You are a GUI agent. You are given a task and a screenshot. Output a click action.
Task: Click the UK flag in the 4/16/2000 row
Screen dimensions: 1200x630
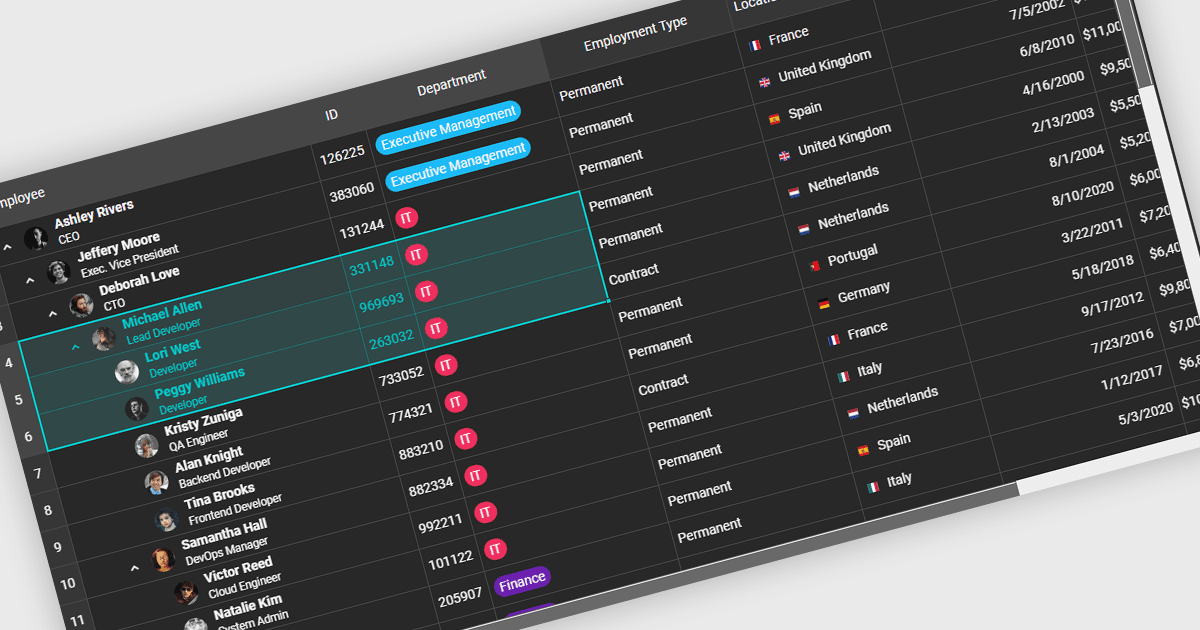pos(784,154)
